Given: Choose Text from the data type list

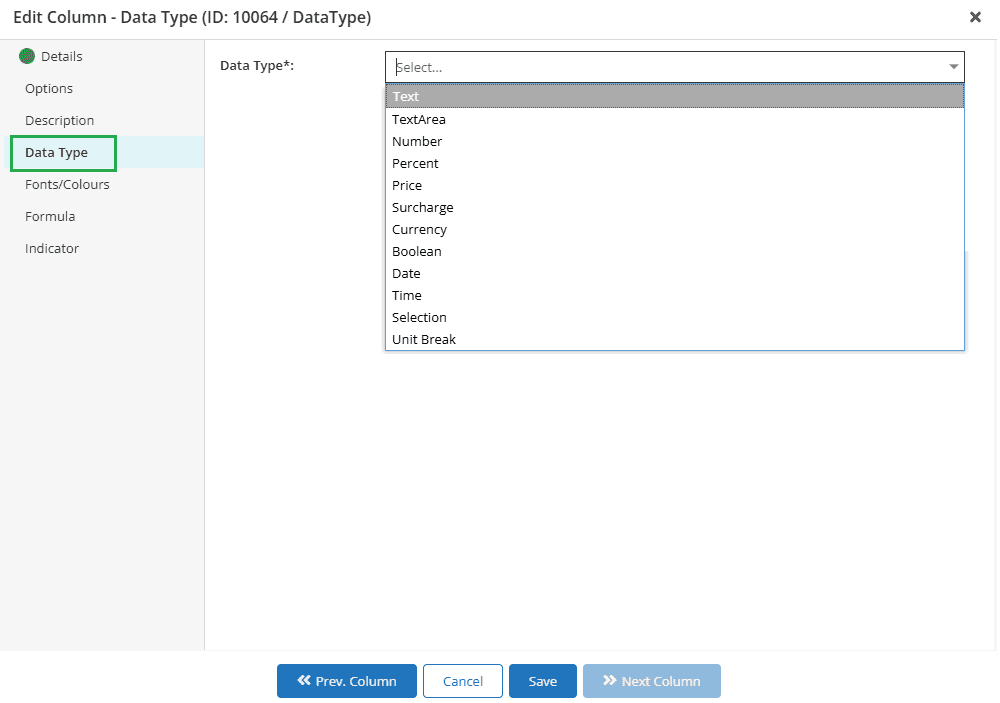Looking at the screenshot, I should click(675, 96).
